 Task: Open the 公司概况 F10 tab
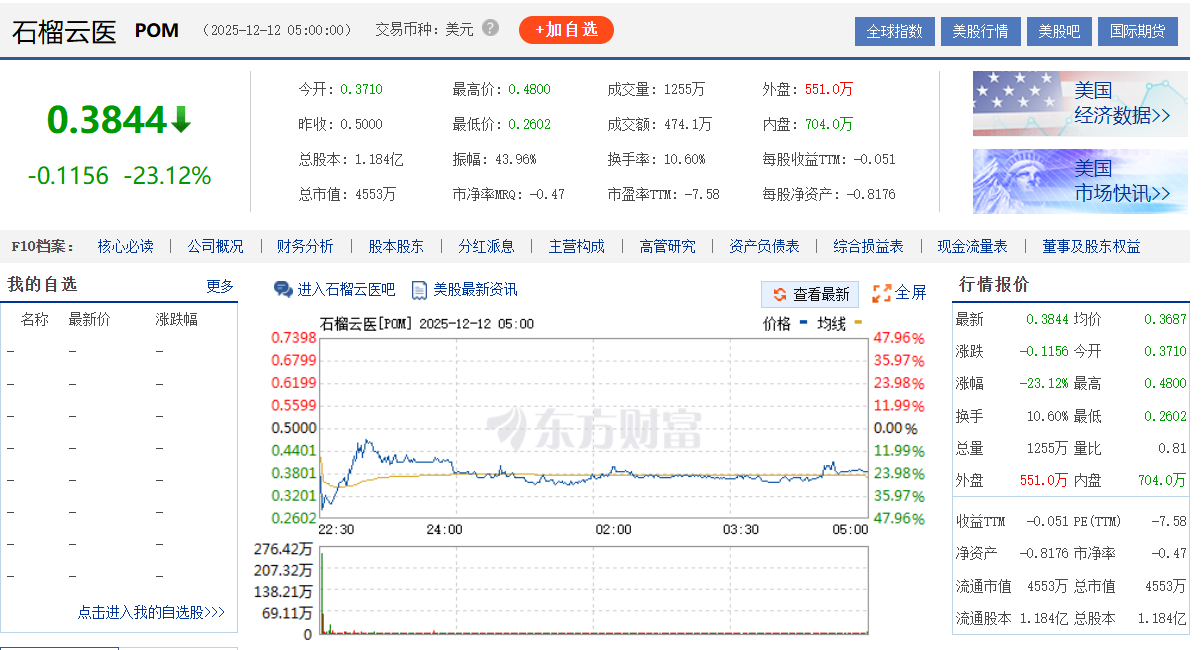(x=215, y=246)
